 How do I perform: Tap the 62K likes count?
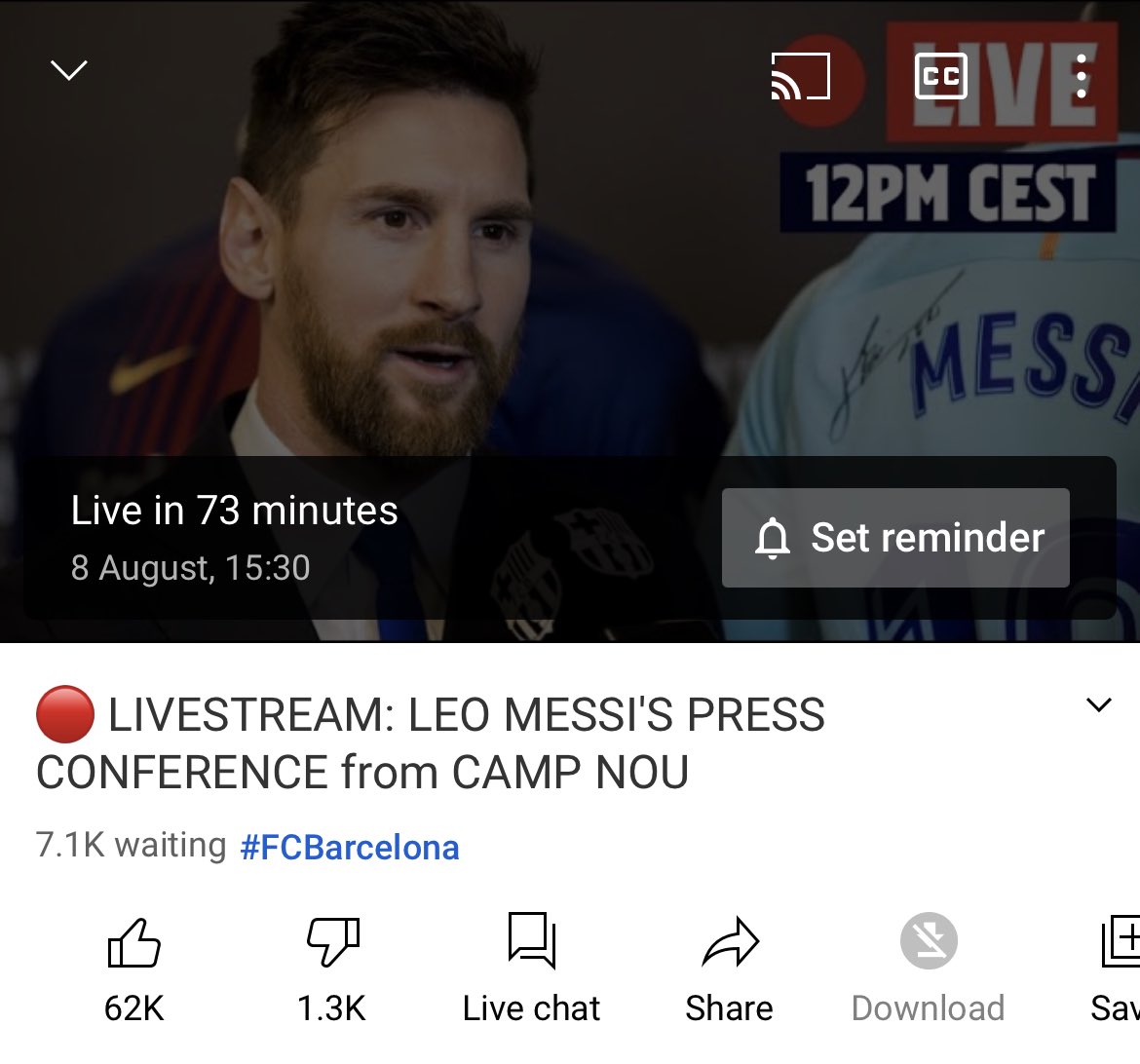pos(133,1008)
